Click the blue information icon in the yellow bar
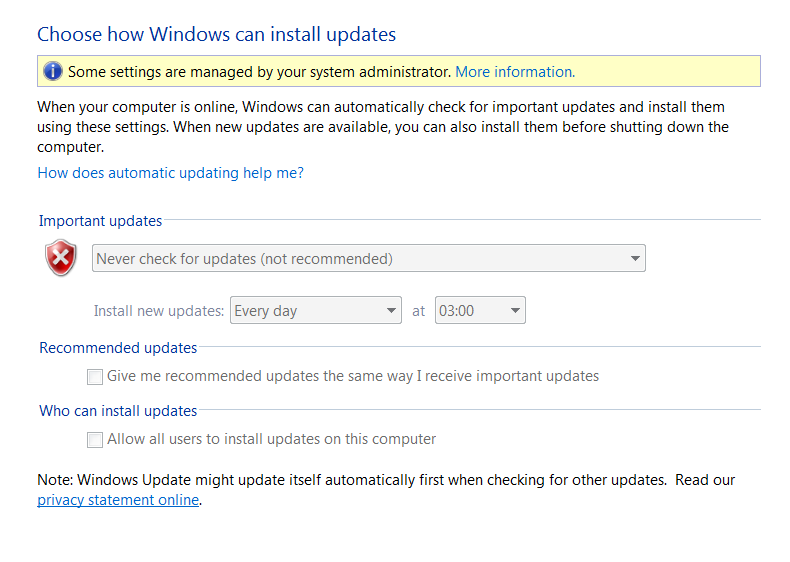The image size is (790, 562). tap(52, 72)
